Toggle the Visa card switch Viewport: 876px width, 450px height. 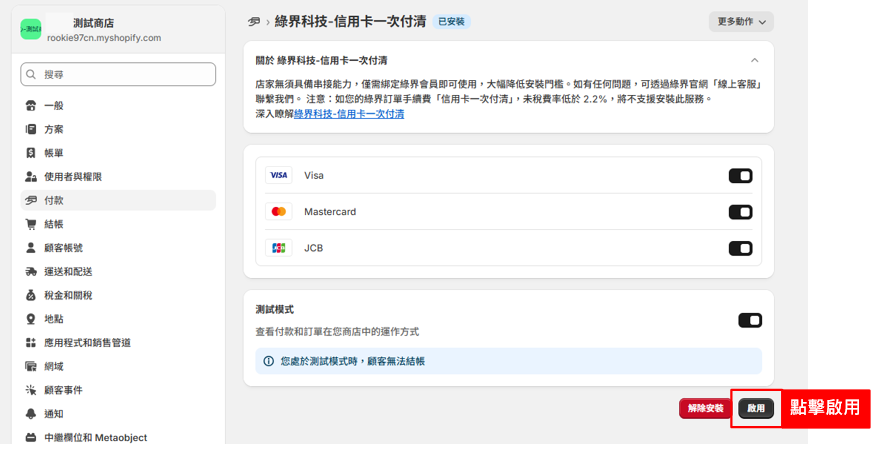(740, 176)
